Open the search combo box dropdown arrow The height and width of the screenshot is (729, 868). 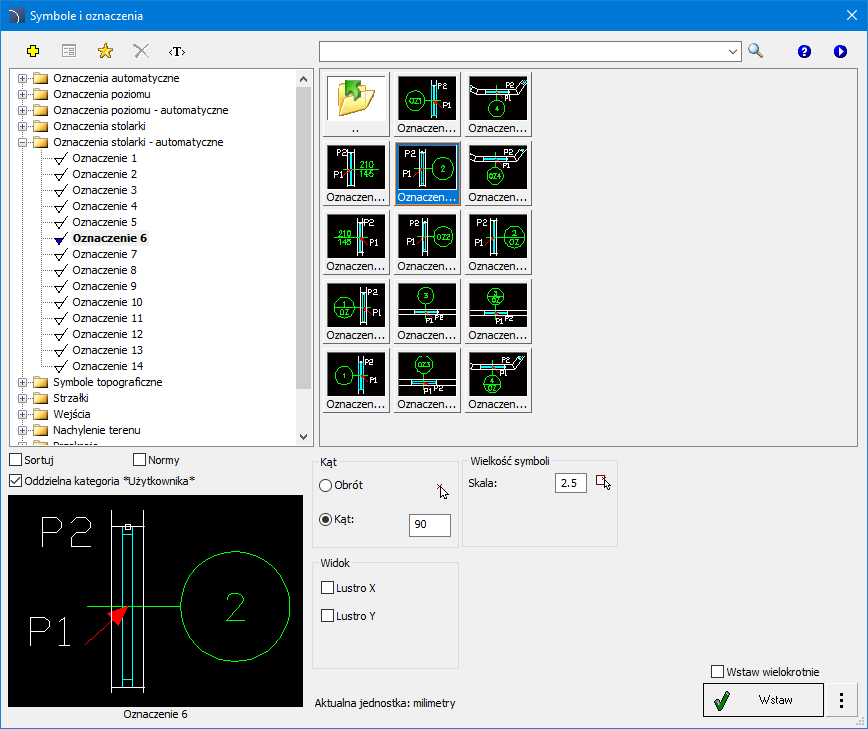[x=732, y=51]
